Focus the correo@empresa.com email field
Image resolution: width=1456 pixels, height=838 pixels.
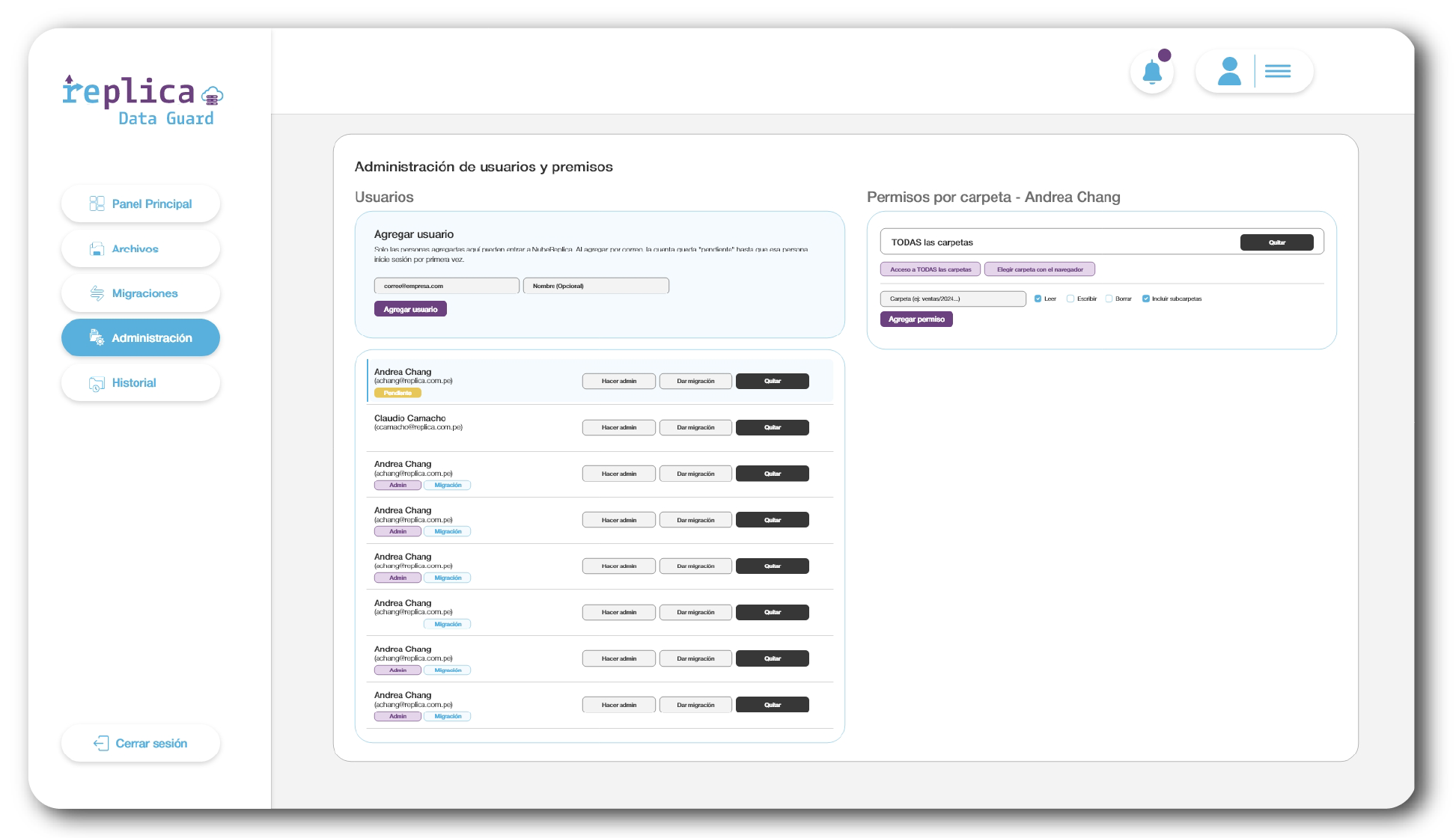[x=447, y=286]
